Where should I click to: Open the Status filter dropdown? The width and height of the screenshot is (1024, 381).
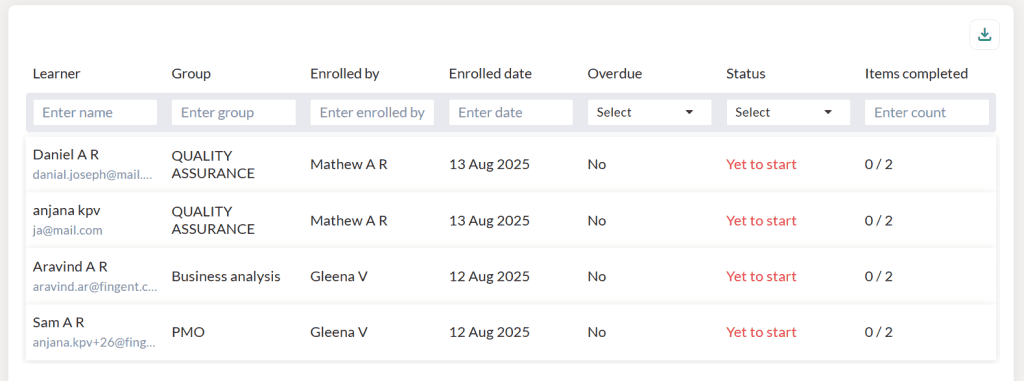coord(788,112)
